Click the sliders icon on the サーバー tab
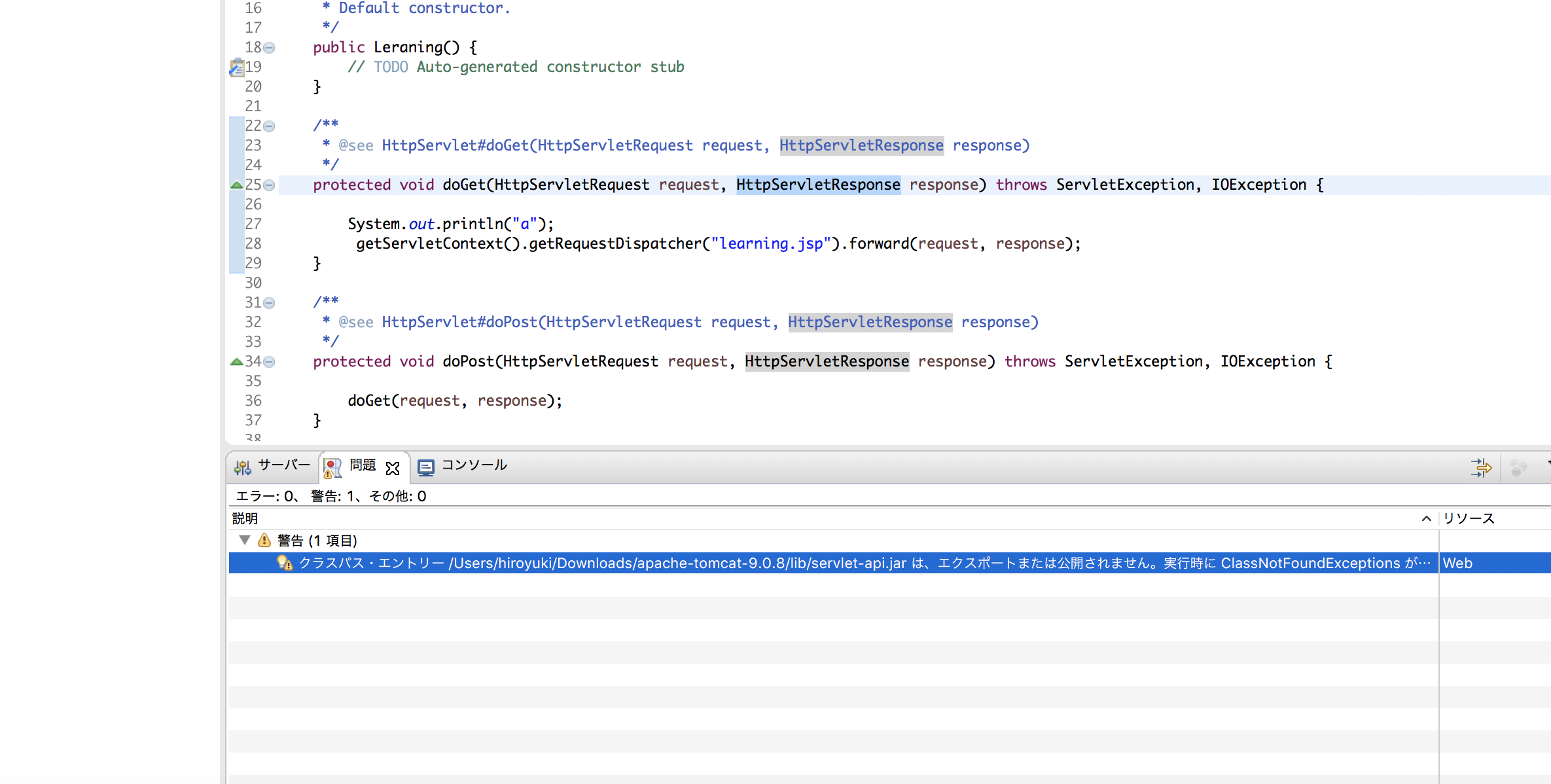Screen dimensions: 1551x784 pos(241,467)
